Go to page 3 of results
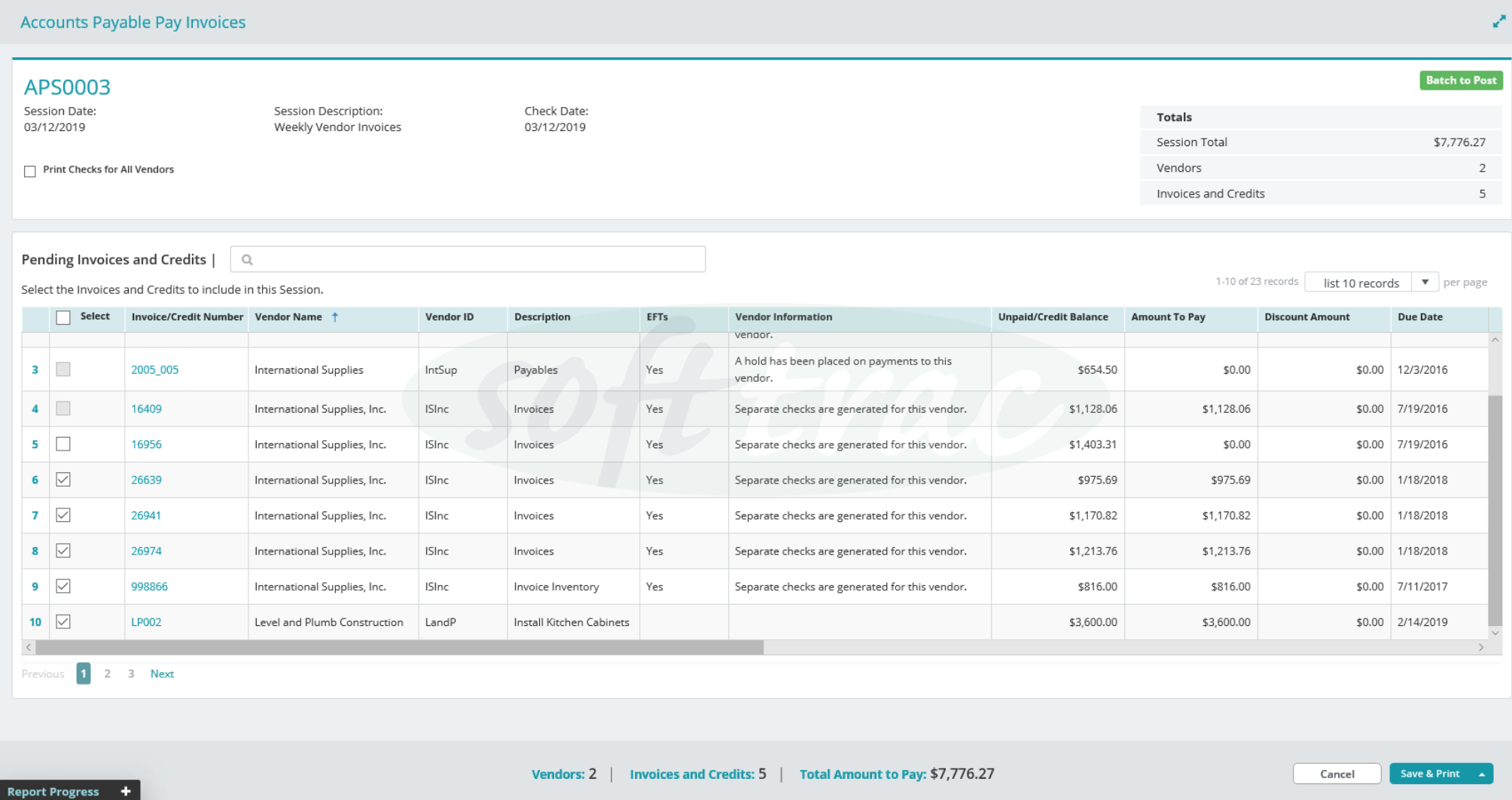Screen dimensions: 1512x800 [131, 673]
